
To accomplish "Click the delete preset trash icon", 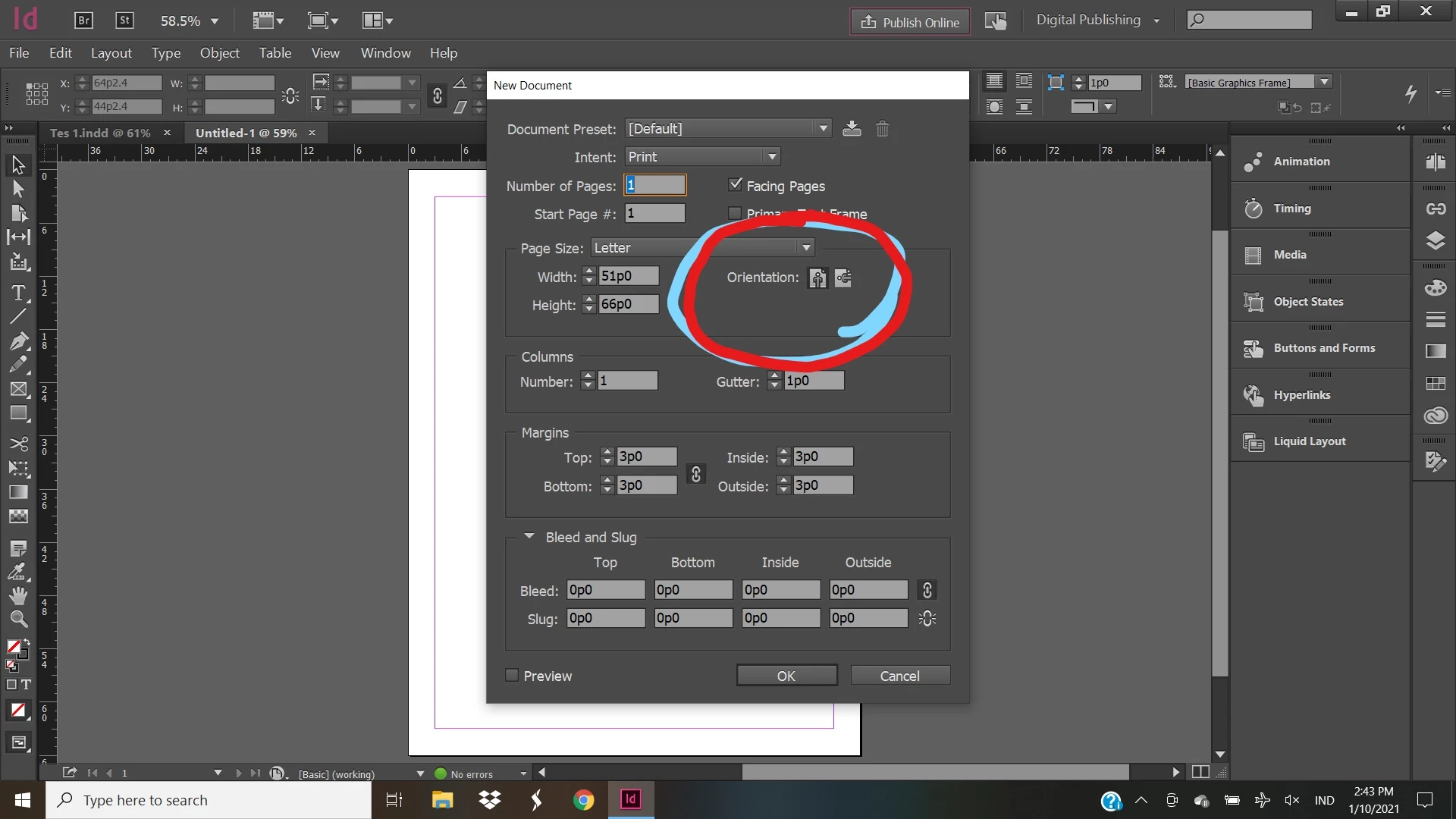I will coord(882,129).
